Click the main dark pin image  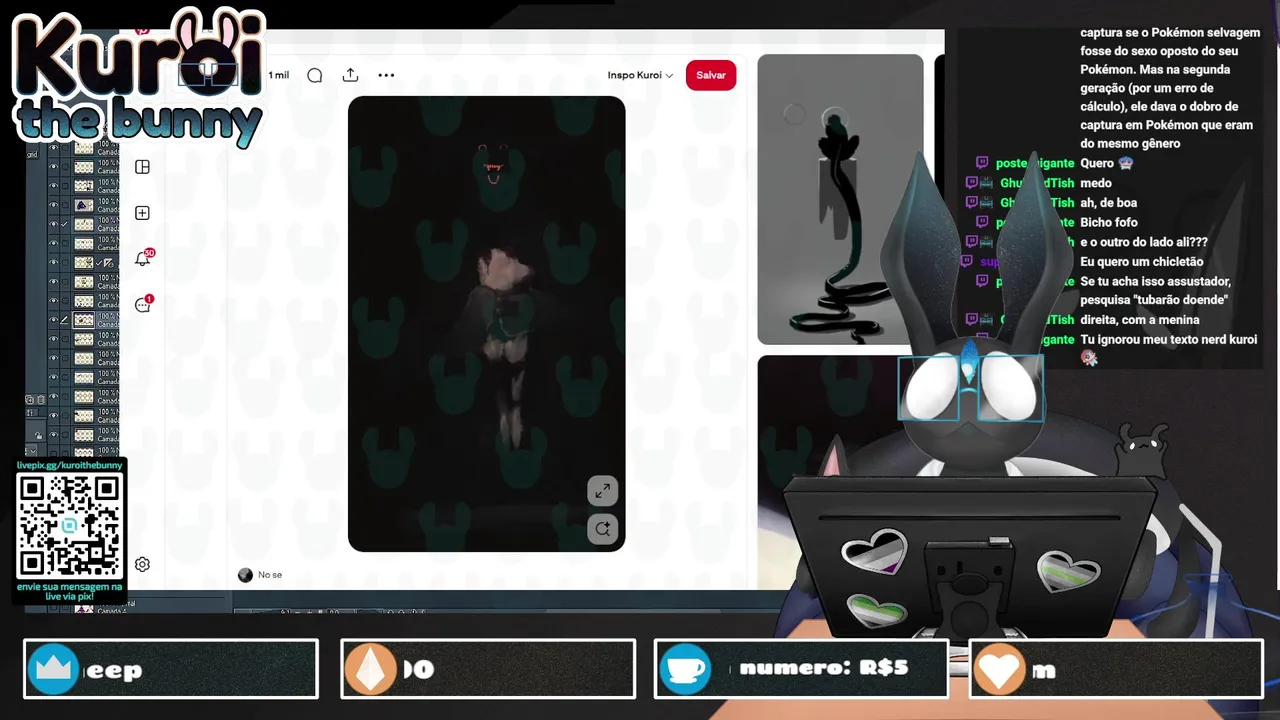486,323
